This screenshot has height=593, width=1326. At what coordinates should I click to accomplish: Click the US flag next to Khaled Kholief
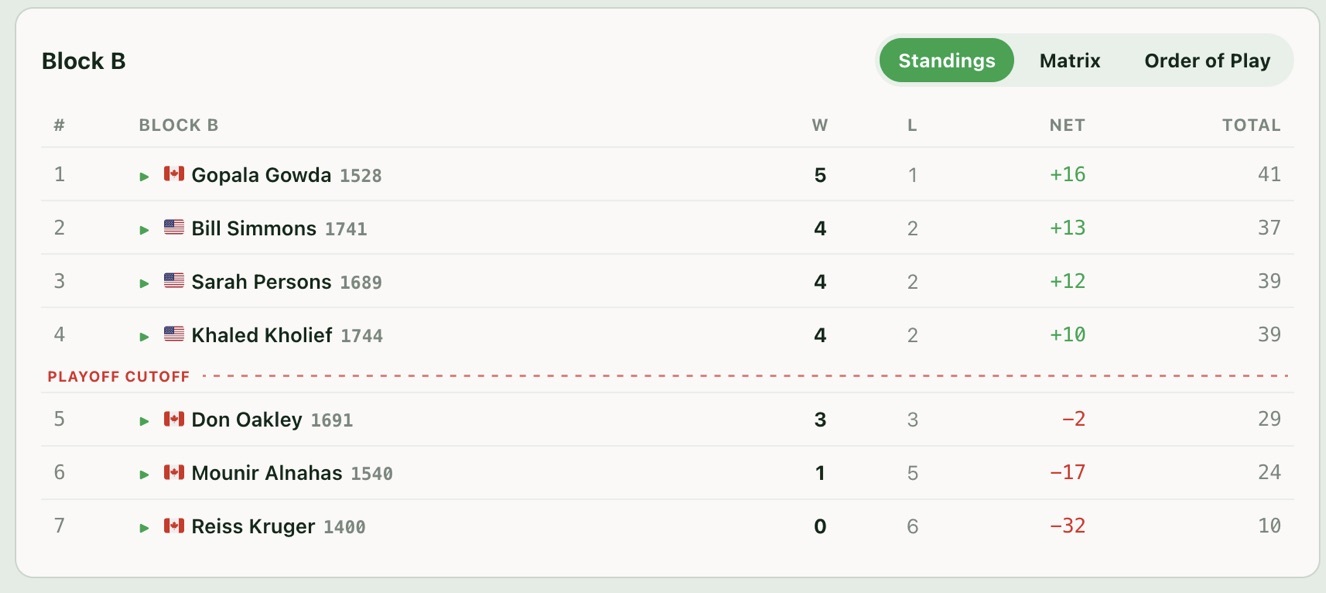pos(174,334)
